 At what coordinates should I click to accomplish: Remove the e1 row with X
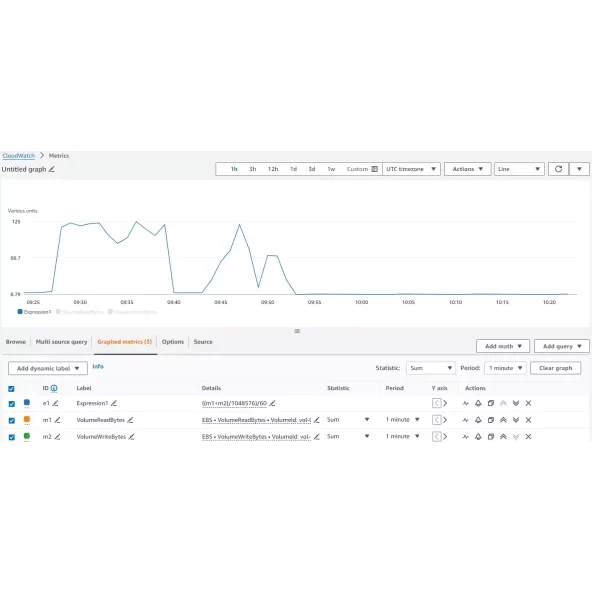click(x=528, y=403)
